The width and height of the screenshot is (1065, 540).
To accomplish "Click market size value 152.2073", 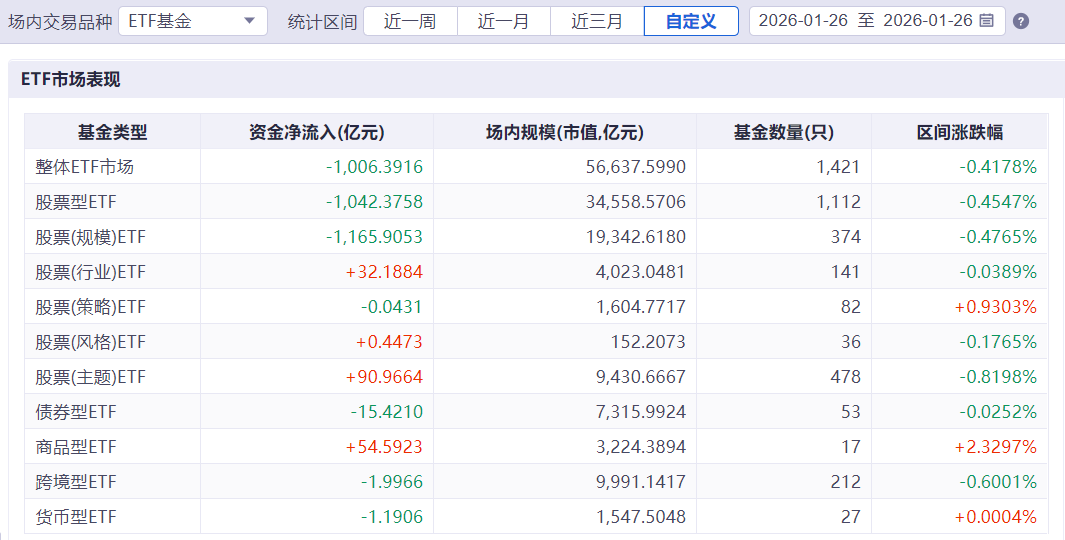I will [648, 342].
